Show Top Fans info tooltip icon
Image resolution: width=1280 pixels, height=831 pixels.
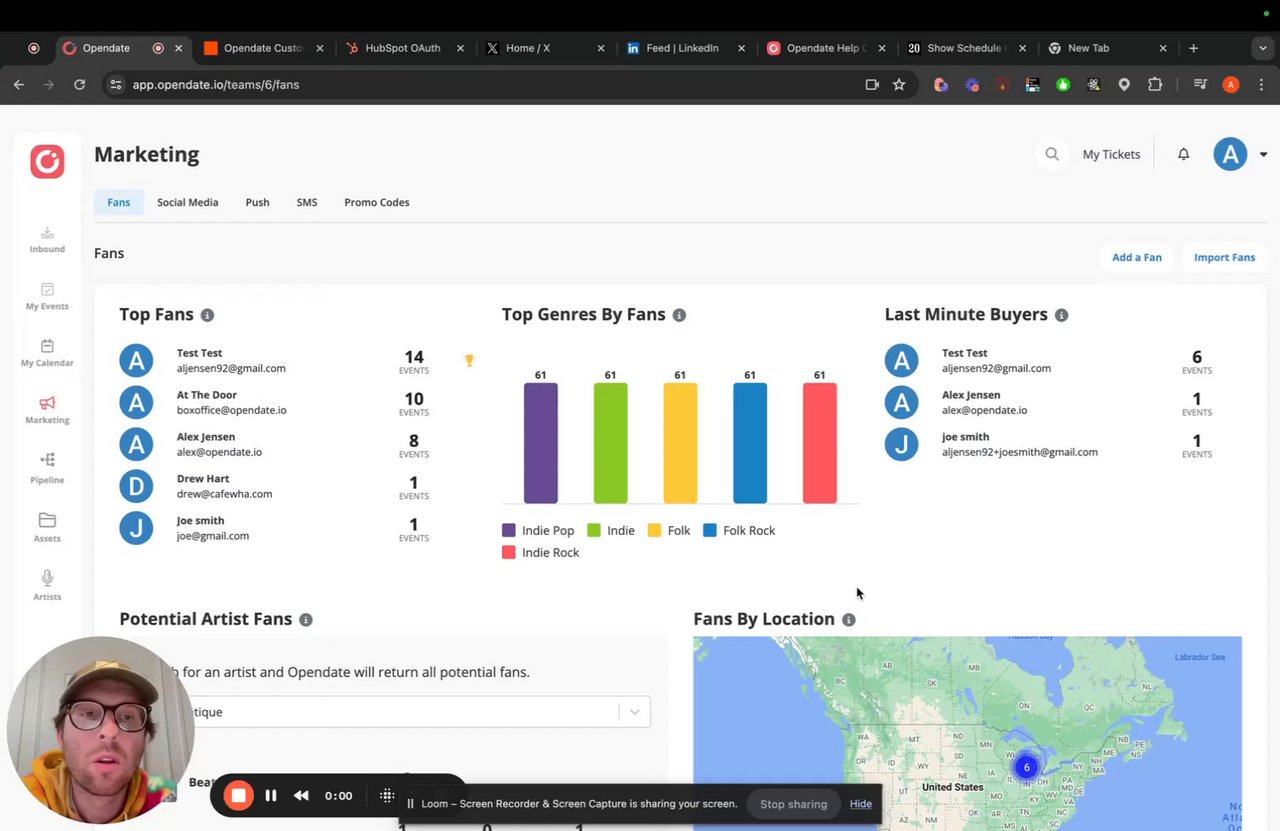click(x=207, y=315)
